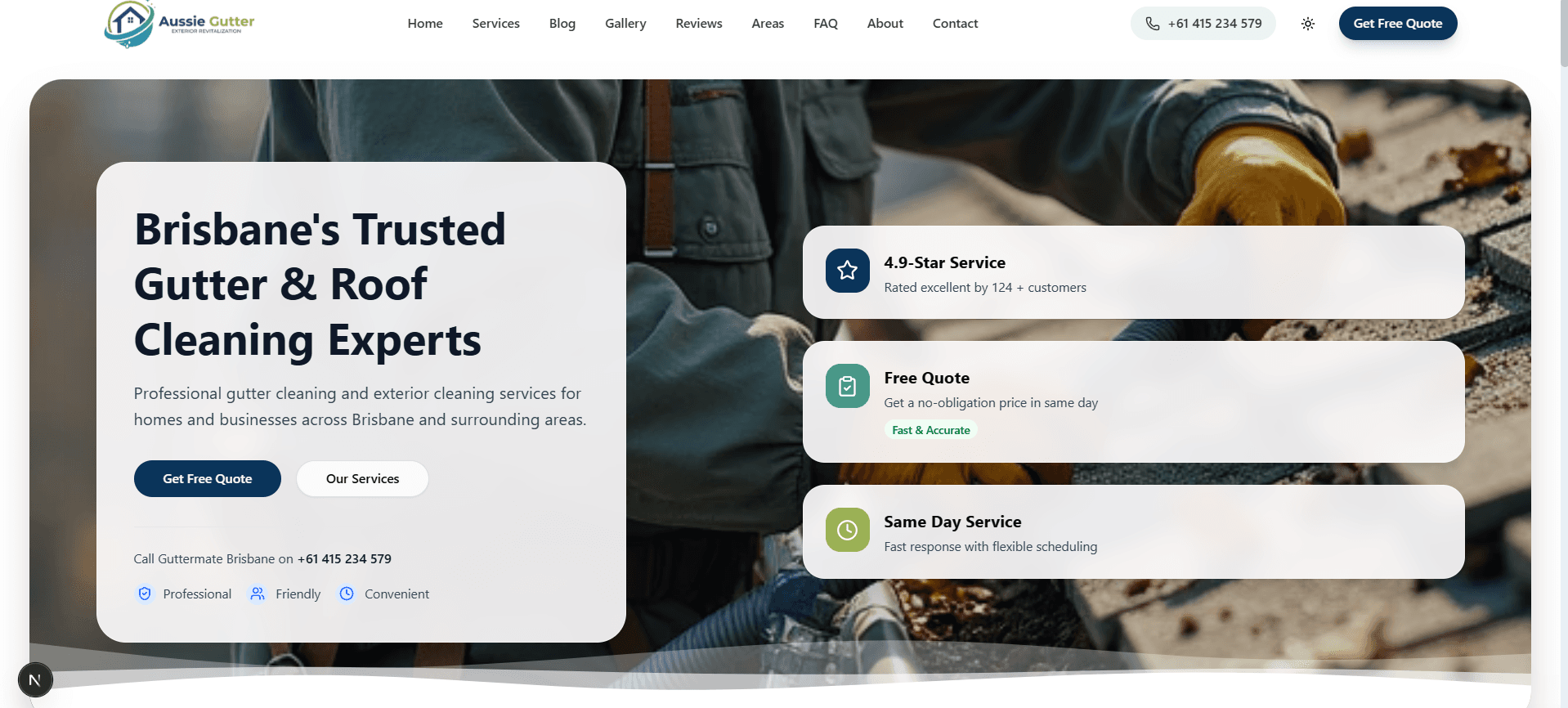Click the star icon on 4.9-Star Service
Viewport: 1568px width, 708px height.
(x=847, y=271)
